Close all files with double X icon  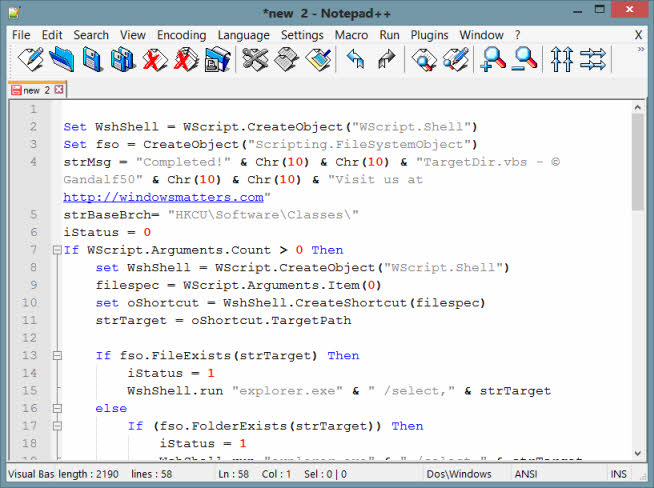coord(186,59)
